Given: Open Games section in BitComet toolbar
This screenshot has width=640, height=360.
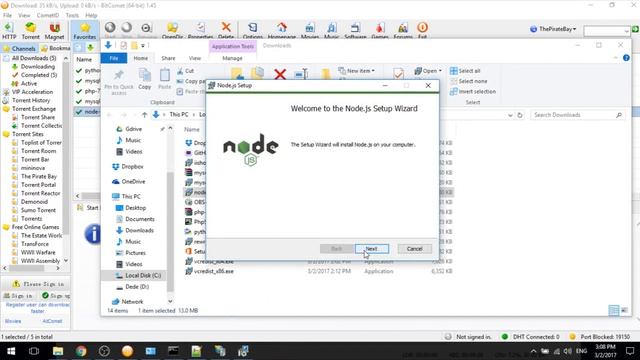Looking at the screenshot, I should pos(380,31).
